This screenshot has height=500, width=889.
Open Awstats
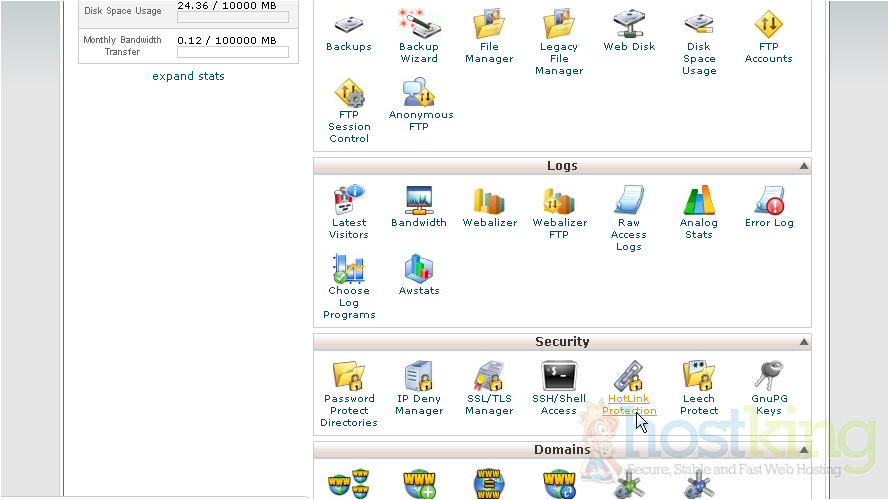(x=419, y=270)
